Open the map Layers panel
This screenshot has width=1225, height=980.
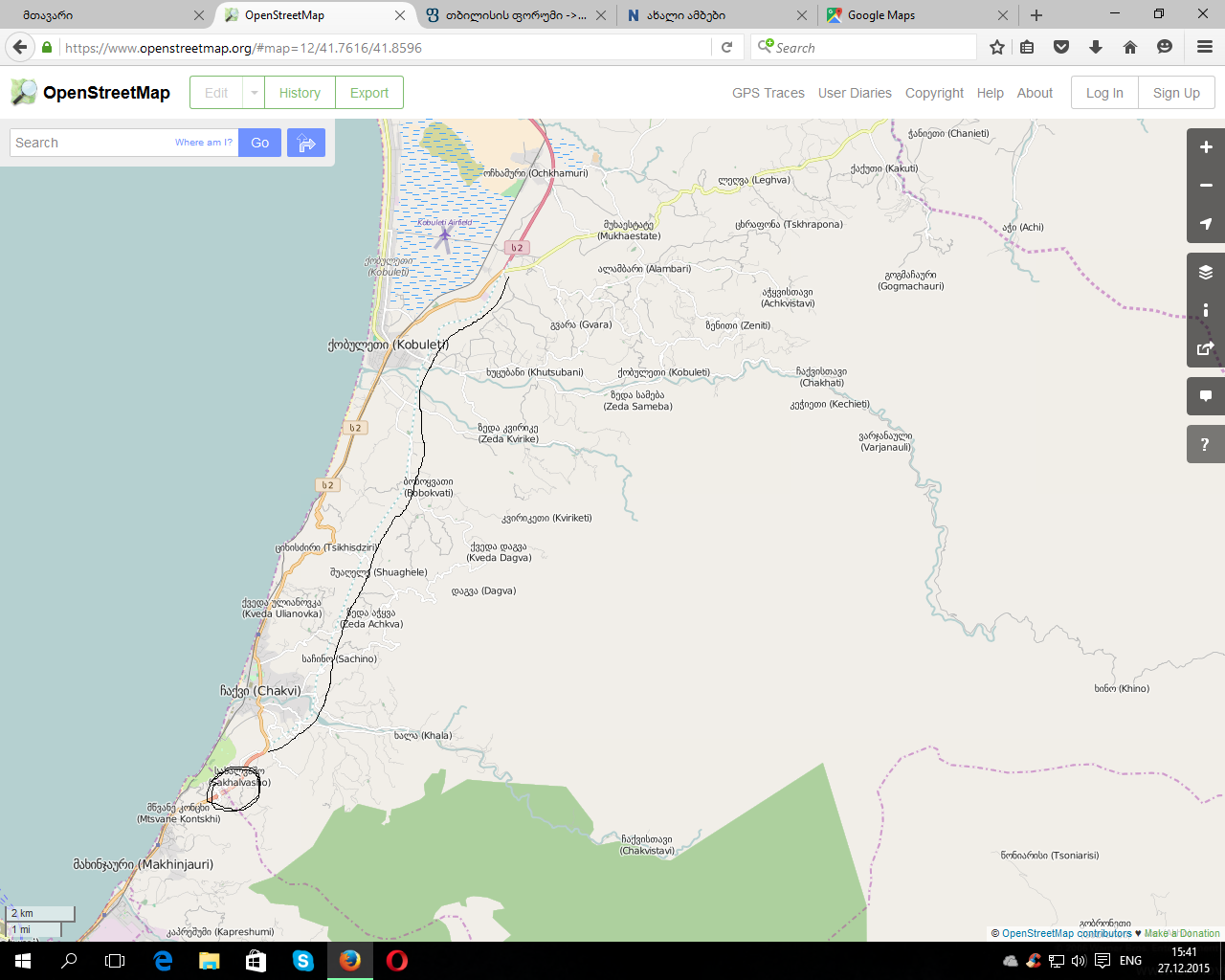coord(1205,272)
